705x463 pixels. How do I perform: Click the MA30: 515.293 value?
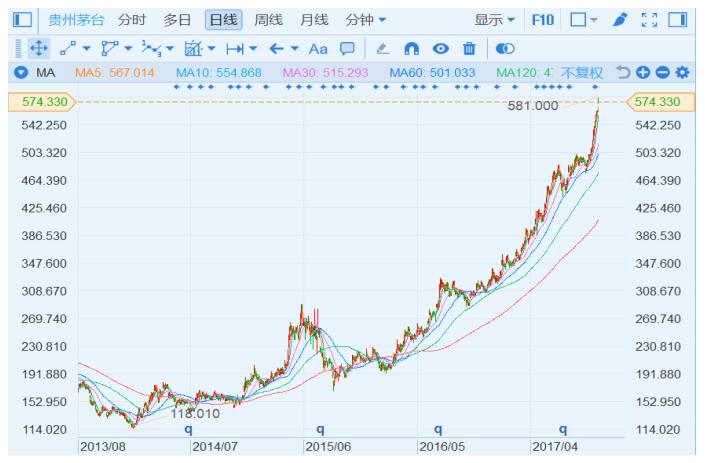(x=325, y=72)
